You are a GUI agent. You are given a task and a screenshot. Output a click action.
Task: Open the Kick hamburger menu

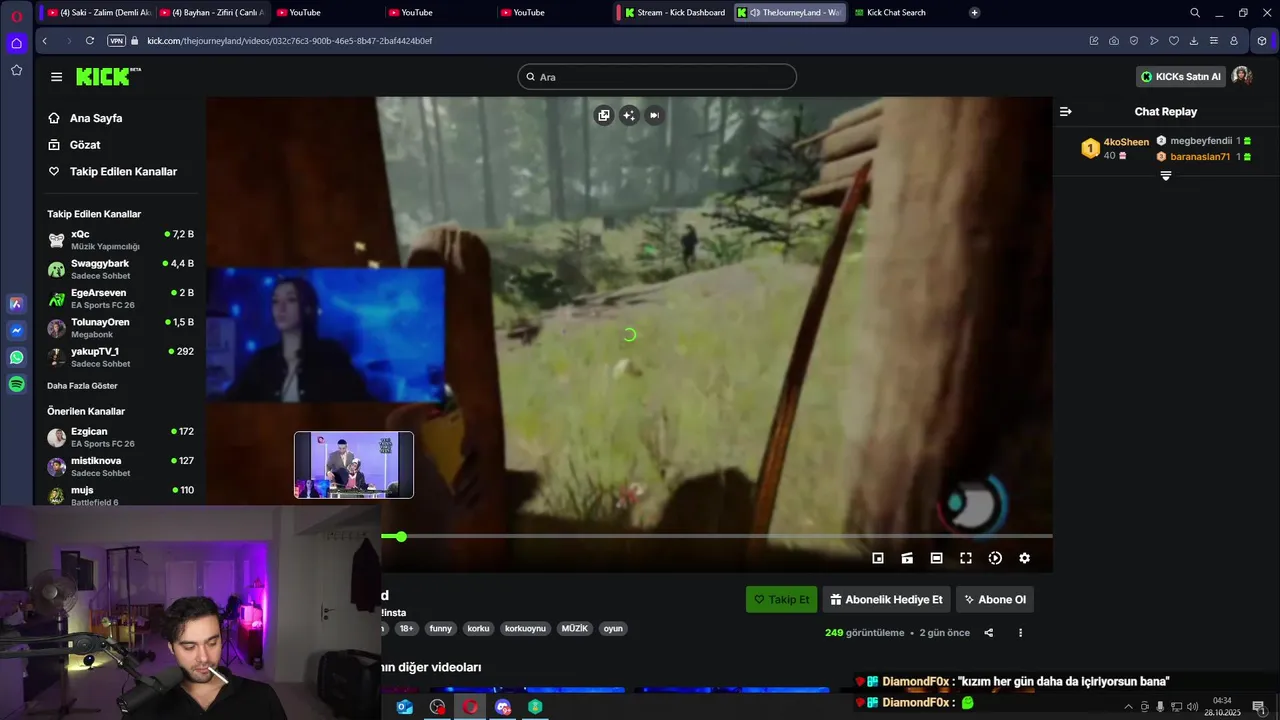point(56,77)
